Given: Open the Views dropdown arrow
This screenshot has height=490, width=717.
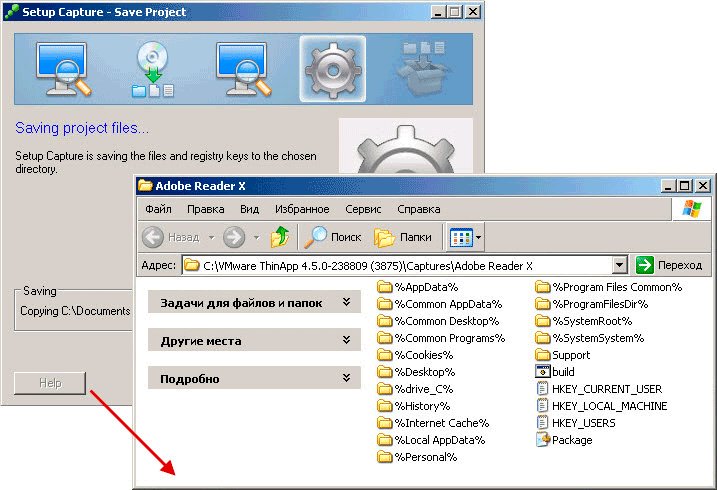Looking at the screenshot, I should 479,238.
